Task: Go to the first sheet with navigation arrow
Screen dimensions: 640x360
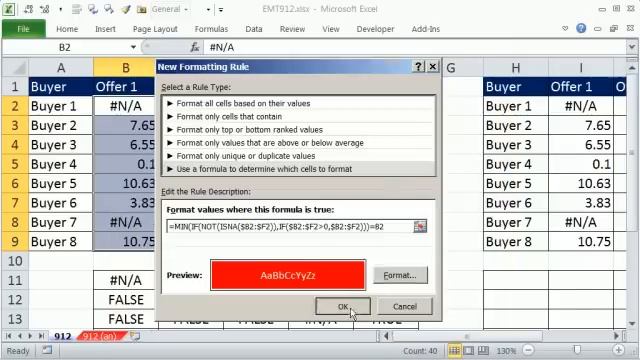Action: click(x=9, y=336)
